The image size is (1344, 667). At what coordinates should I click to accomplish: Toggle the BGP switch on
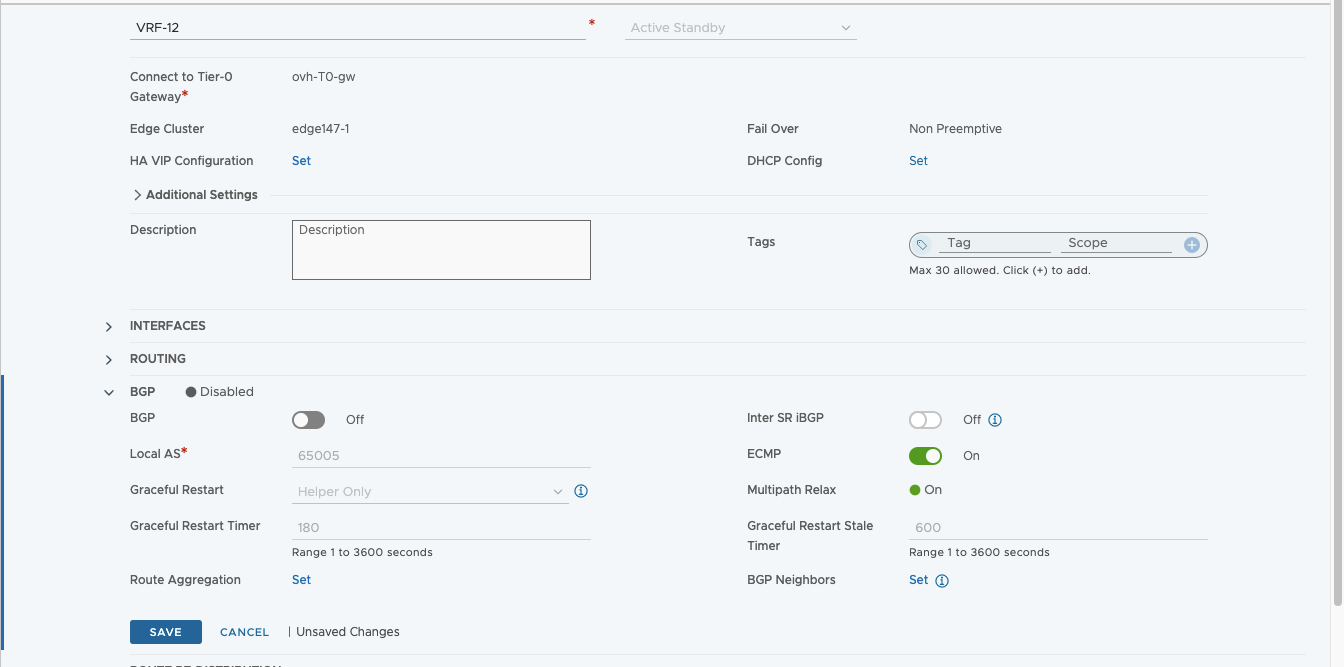[309, 420]
